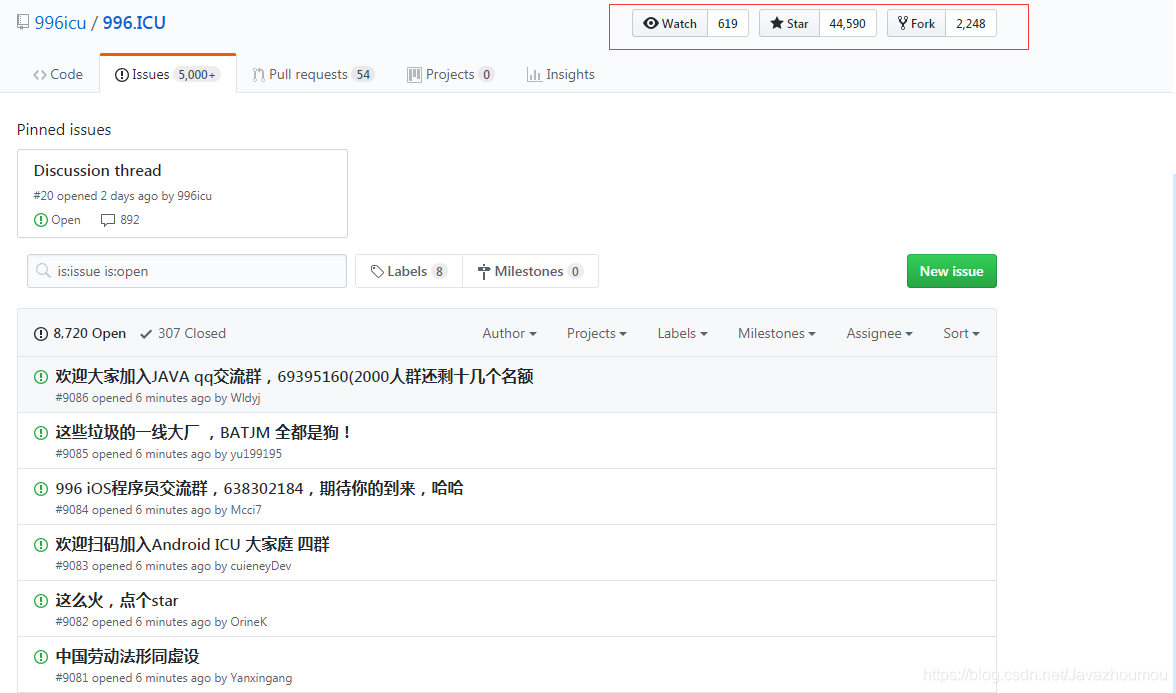The width and height of the screenshot is (1176, 693).
Task: Open the 44,590 stargazers count
Action: 848,23
